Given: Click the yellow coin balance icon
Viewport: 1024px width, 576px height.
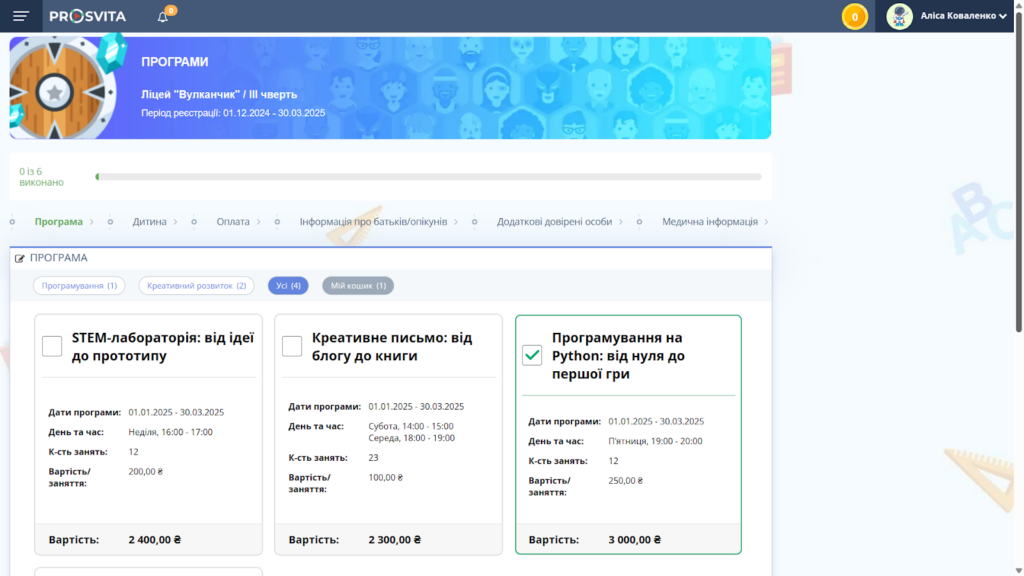Looking at the screenshot, I should click(855, 16).
